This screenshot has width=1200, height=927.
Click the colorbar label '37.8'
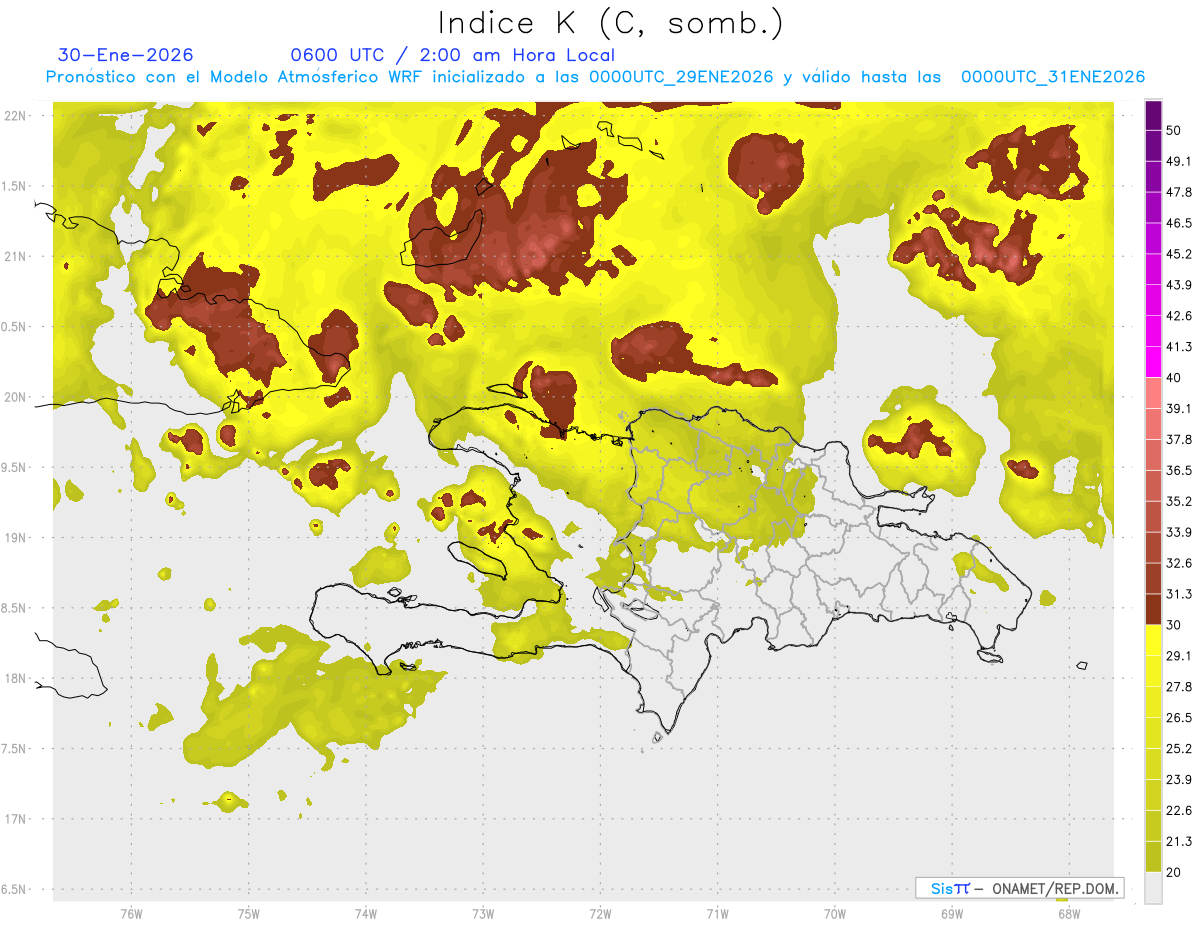tap(1179, 439)
